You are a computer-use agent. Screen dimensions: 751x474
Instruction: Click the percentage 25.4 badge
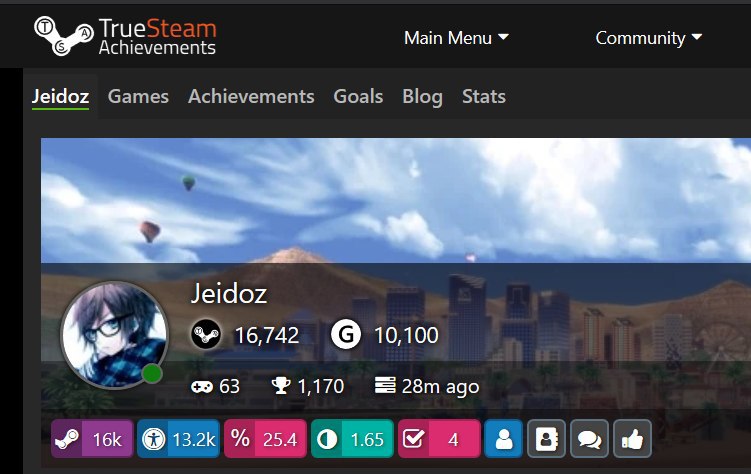265,439
